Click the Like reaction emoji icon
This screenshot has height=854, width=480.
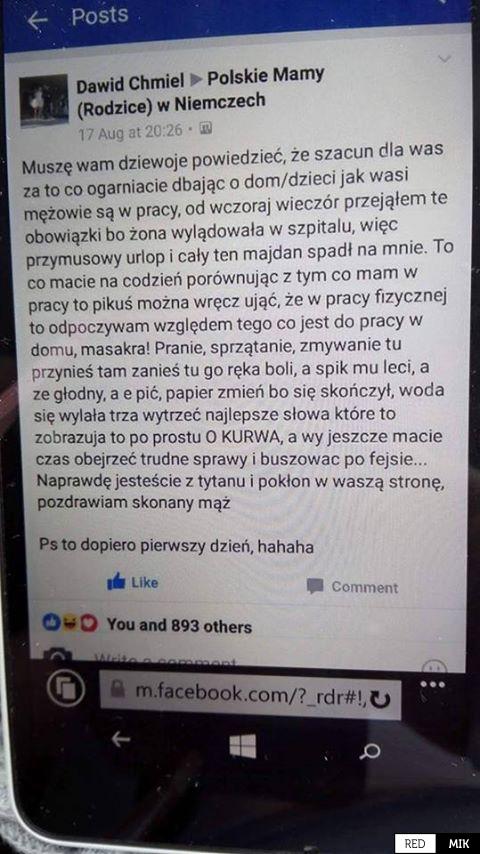[x=51, y=622]
